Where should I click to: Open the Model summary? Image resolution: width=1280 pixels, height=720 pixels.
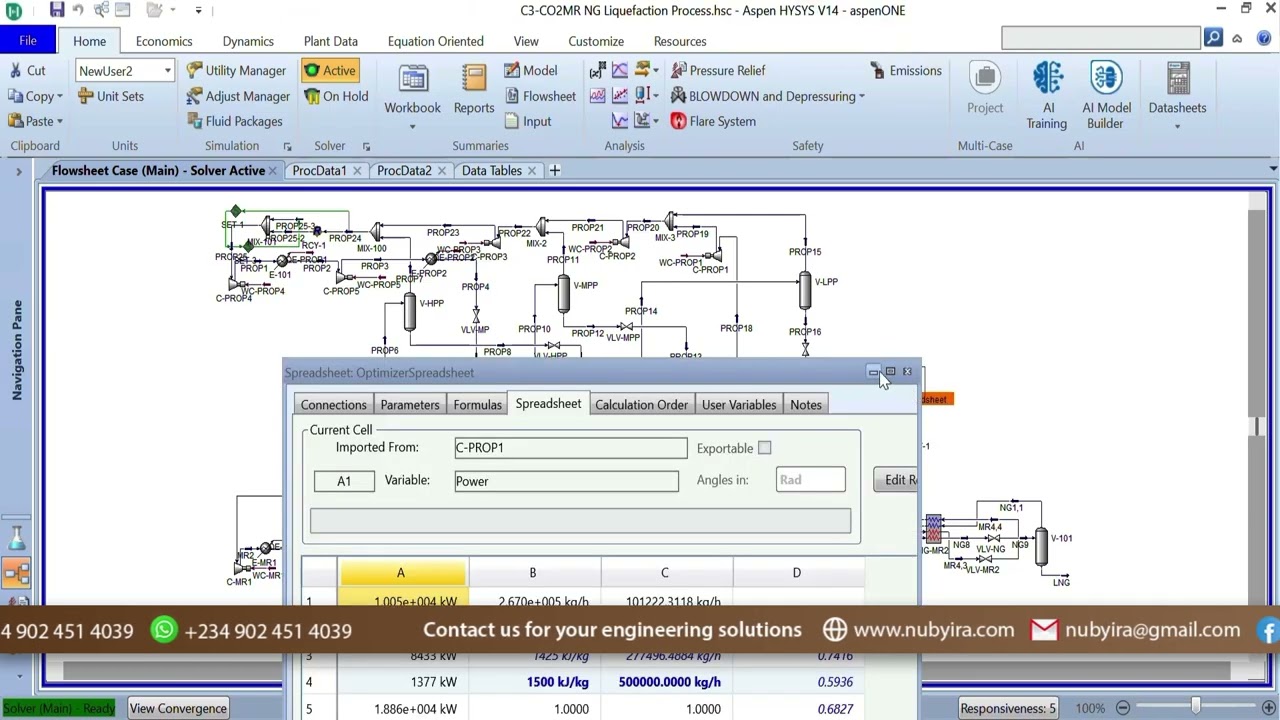[x=530, y=70]
